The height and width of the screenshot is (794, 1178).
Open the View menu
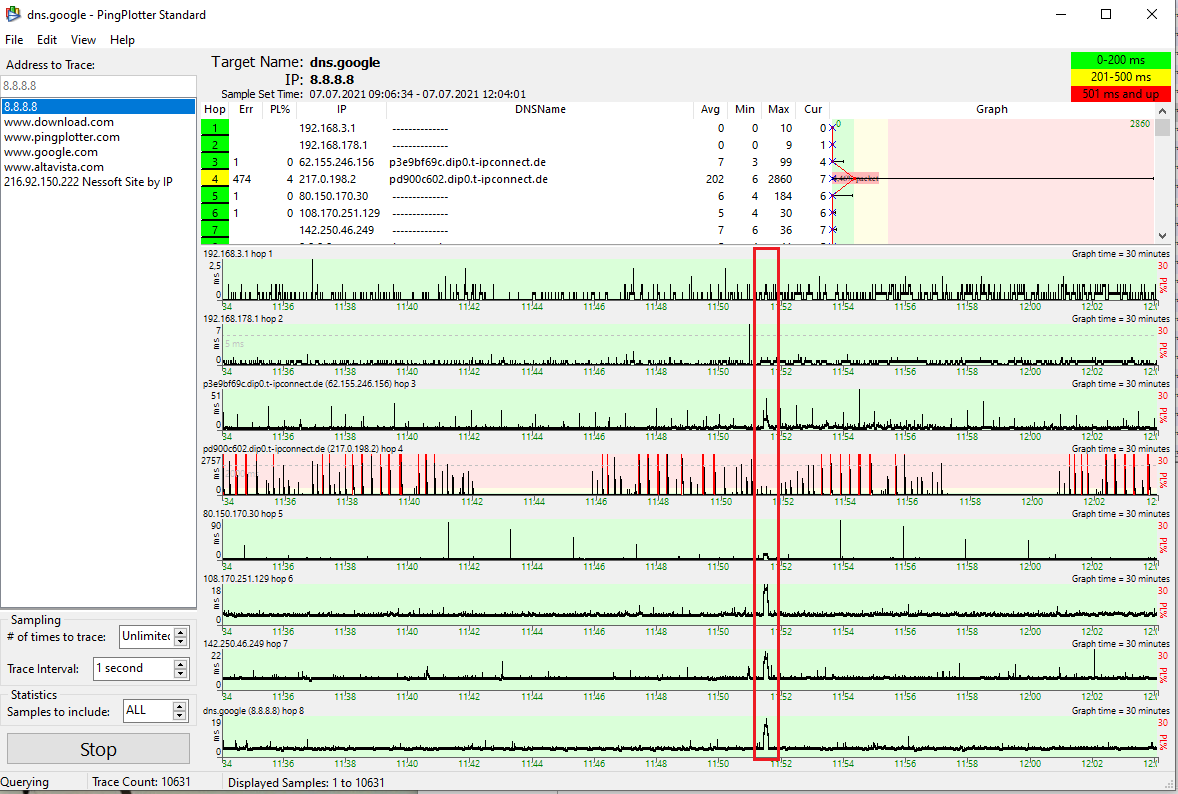[x=83, y=40]
